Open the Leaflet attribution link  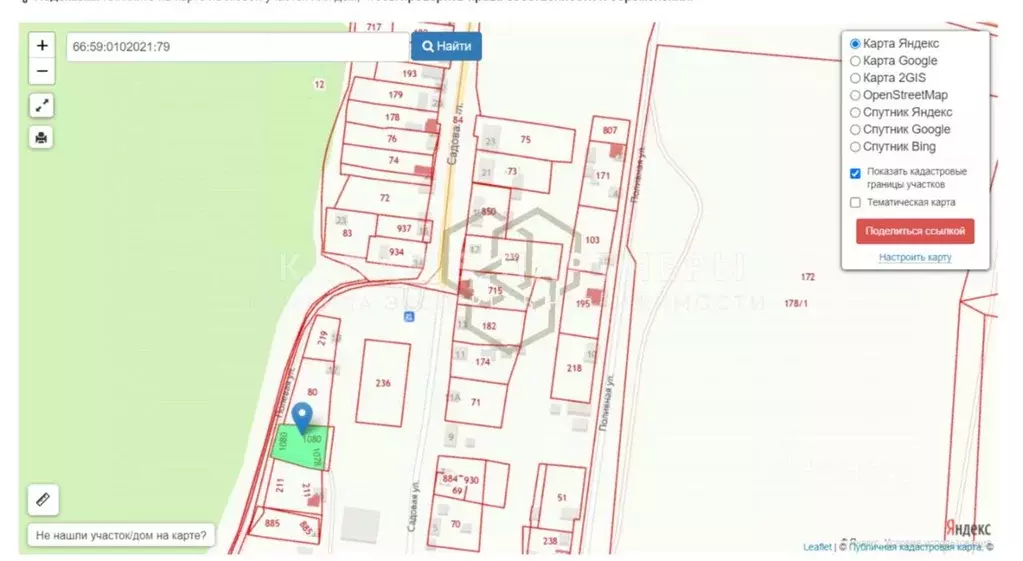point(817,547)
